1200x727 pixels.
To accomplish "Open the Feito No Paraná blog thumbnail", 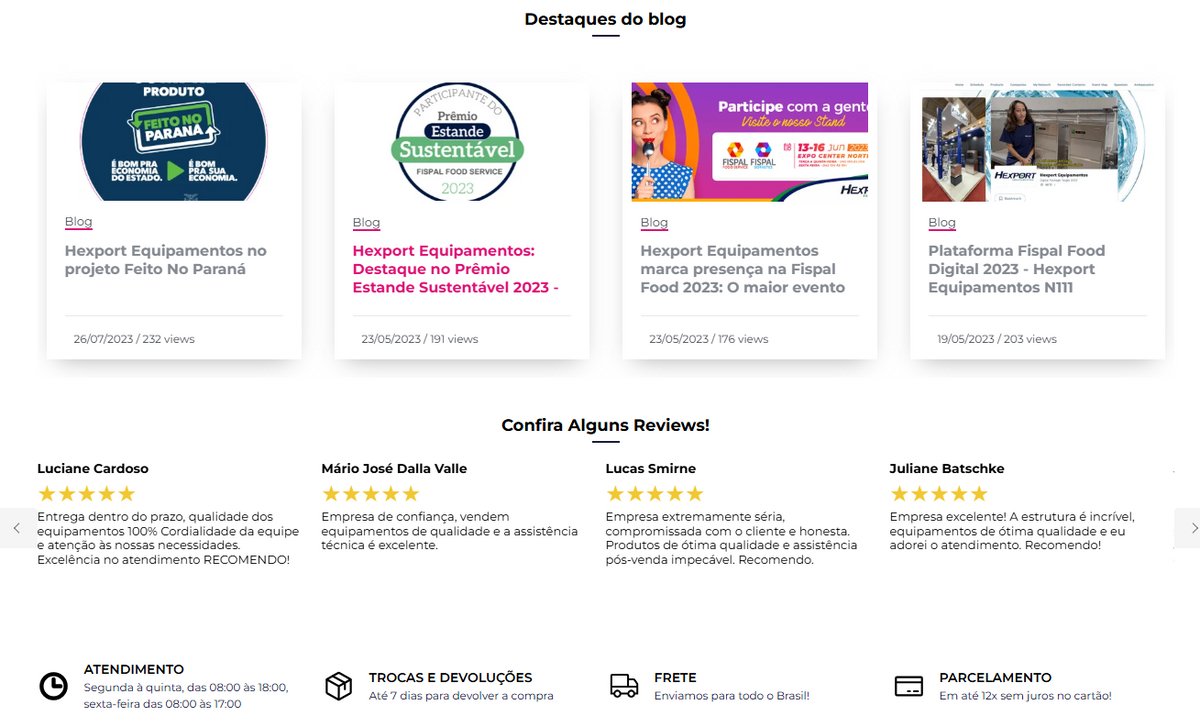I will click(x=173, y=141).
